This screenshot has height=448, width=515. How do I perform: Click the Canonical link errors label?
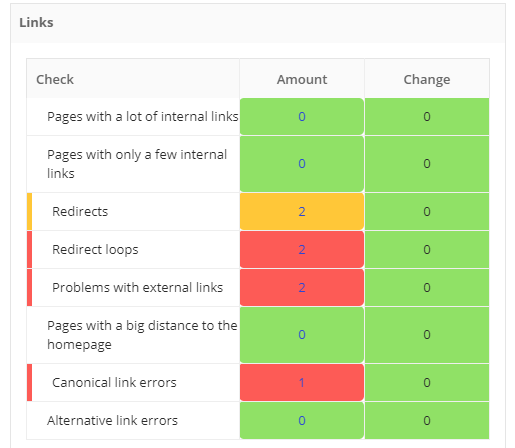114,383
